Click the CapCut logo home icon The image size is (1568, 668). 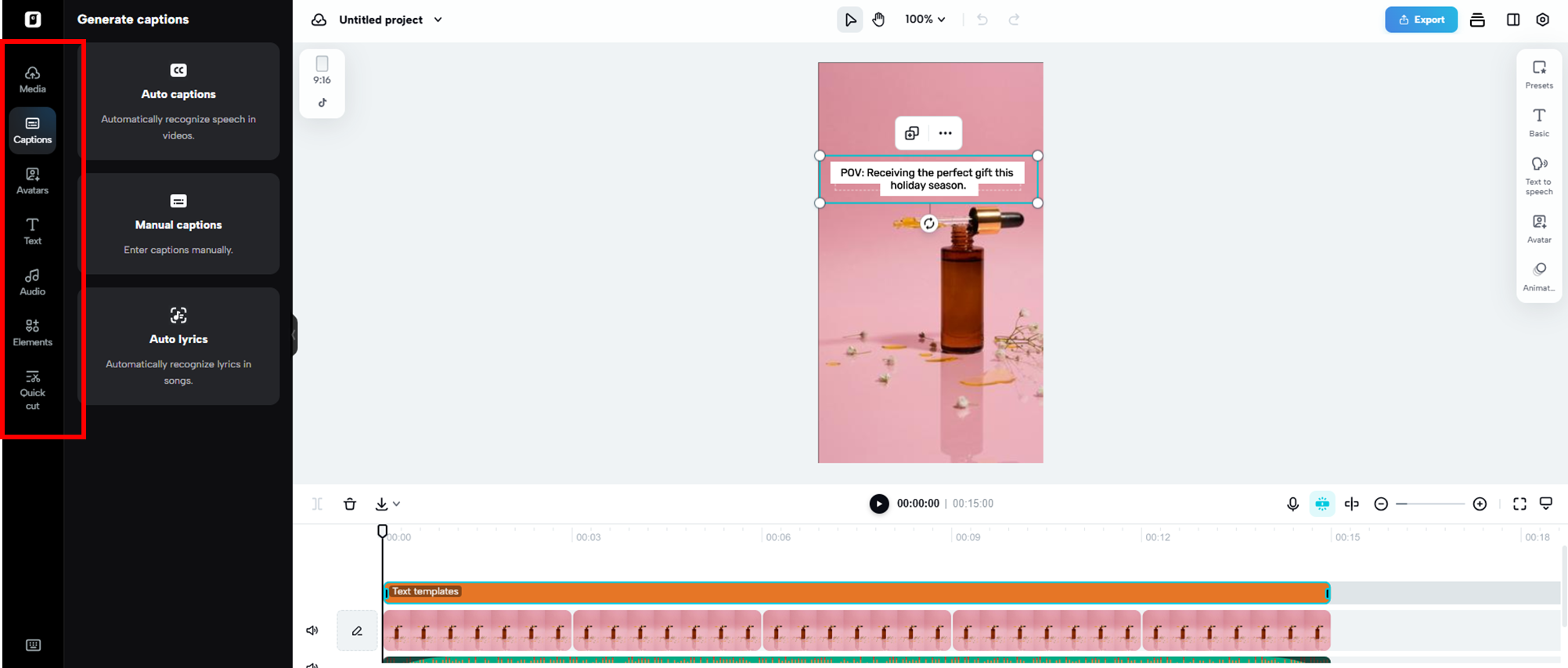pos(33,19)
